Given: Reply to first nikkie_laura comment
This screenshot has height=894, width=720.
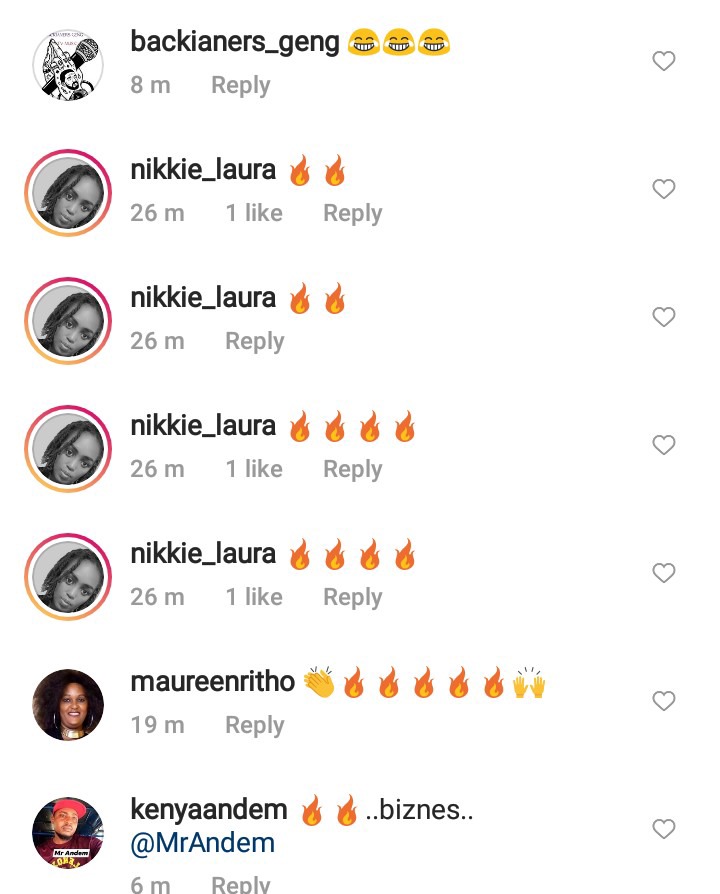Looking at the screenshot, I should pyautogui.click(x=352, y=213).
